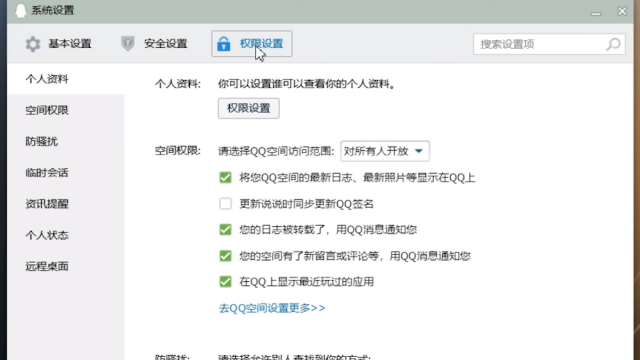Select 临时会话 in the sidebar
Viewport: 640px width, 360px height.
65,173
